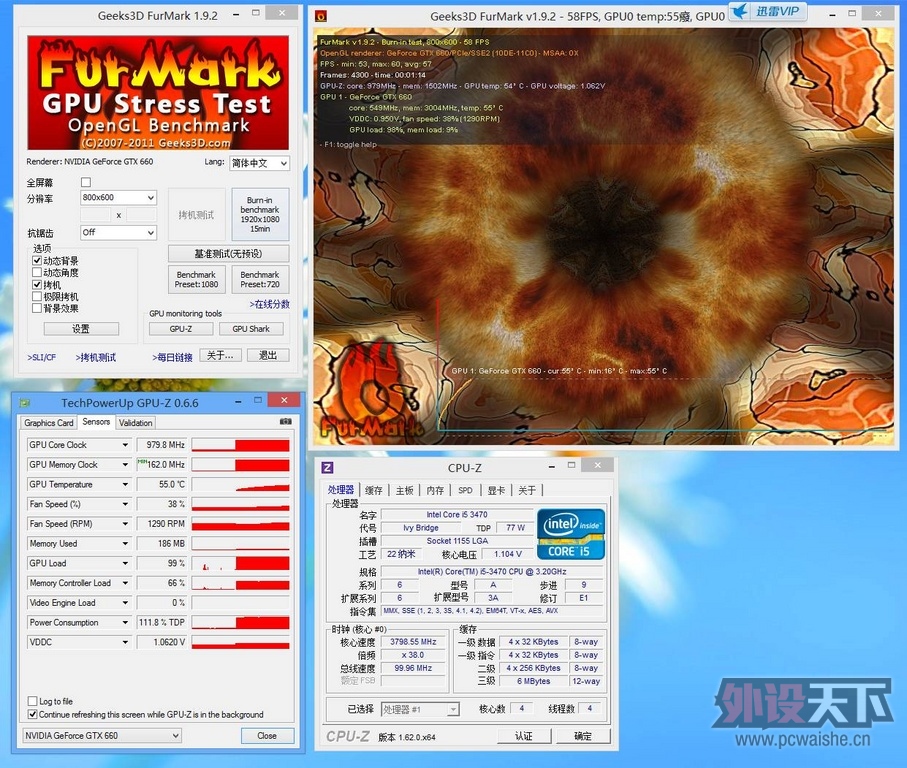The height and width of the screenshot is (768, 907).
Task: Open the 主板 tab in CPU-Z
Action: click(404, 490)
